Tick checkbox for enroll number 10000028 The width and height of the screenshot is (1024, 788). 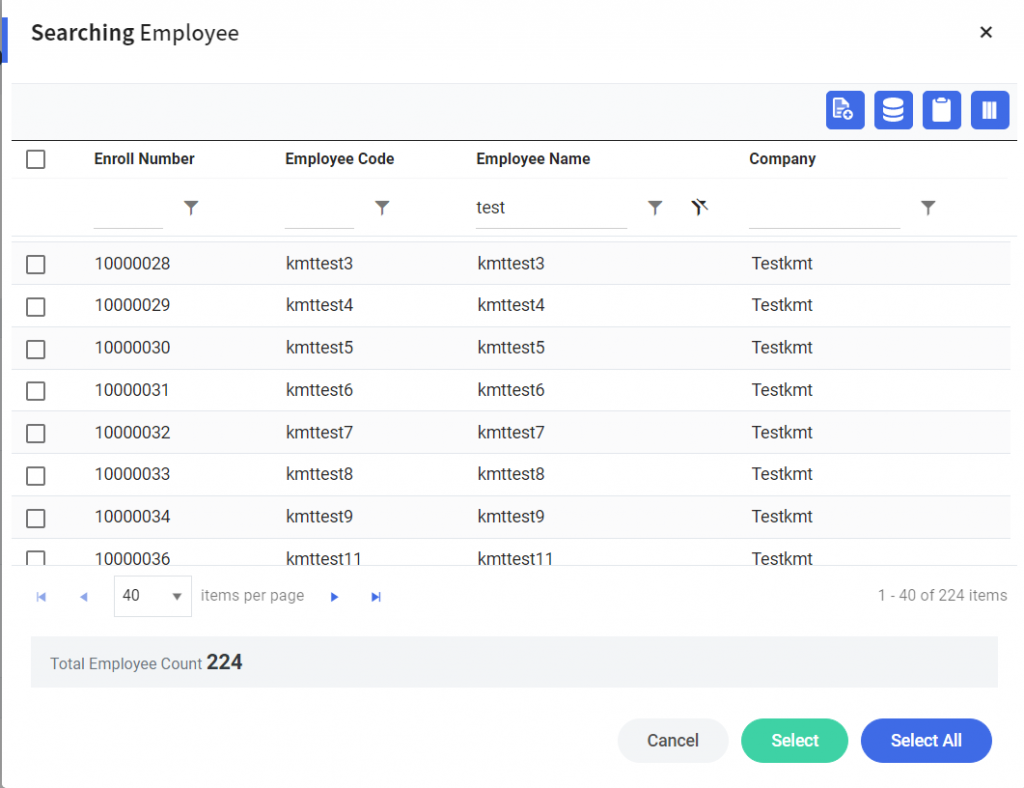click(x=36, y=264)
